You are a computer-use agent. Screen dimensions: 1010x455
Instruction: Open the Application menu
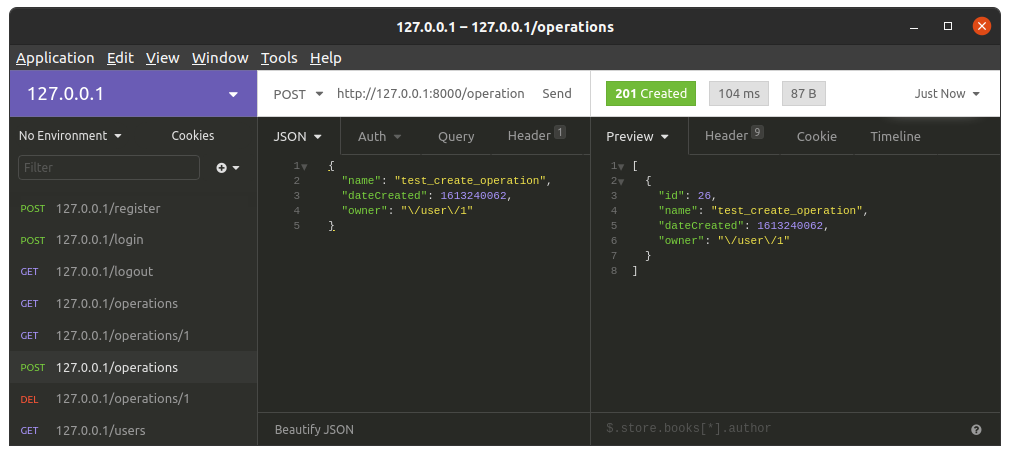click(55, 58)
